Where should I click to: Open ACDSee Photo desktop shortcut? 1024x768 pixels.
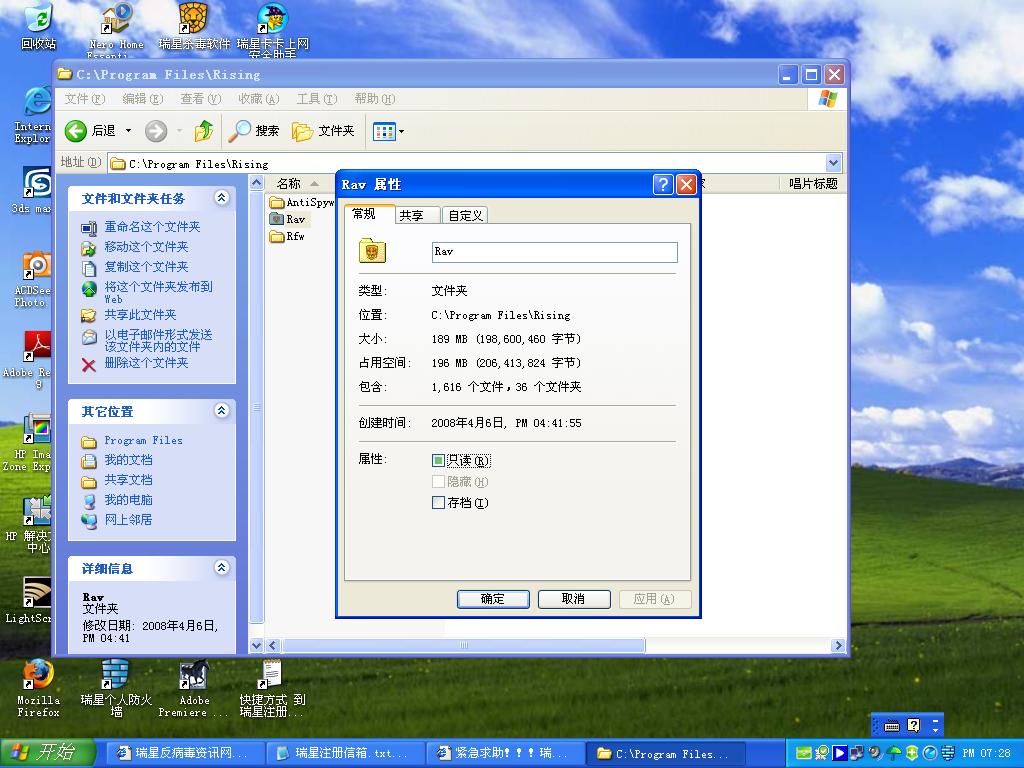point(33,280)
